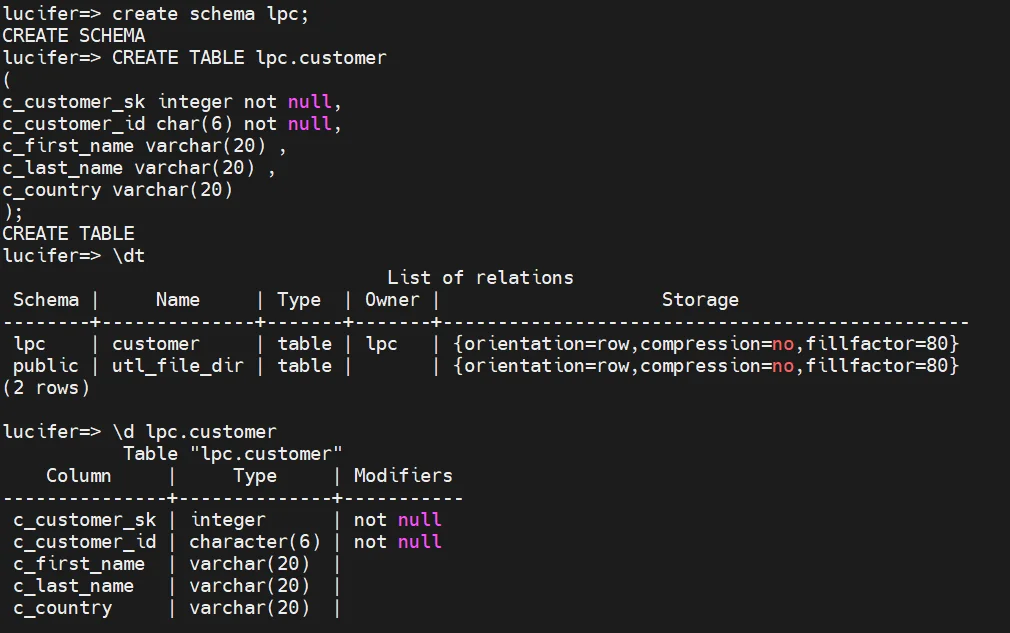Click the 'Storage' column header

click(x=700, y=300)
